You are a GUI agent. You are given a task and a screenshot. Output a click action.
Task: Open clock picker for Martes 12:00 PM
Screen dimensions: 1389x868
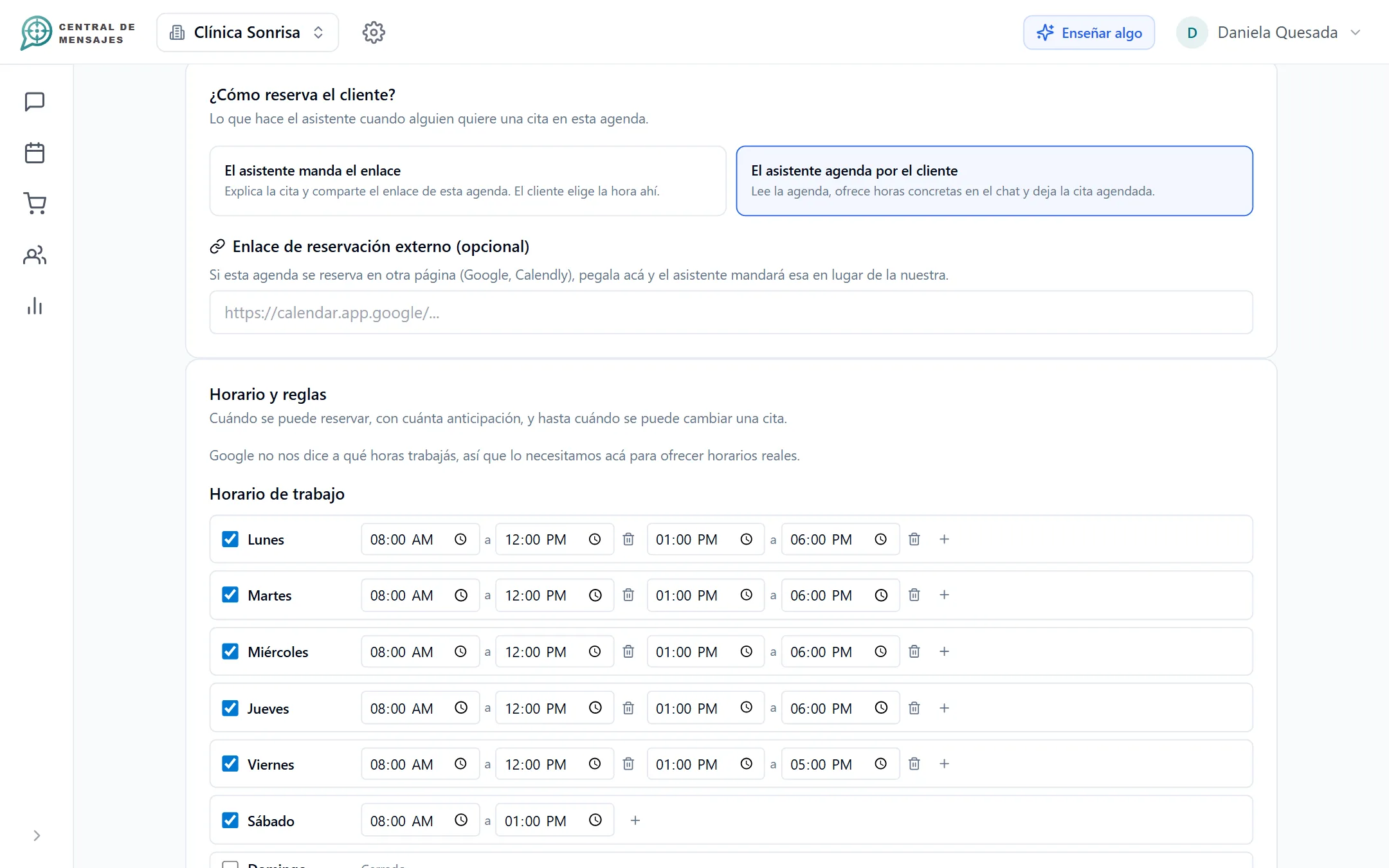(595, 595)
